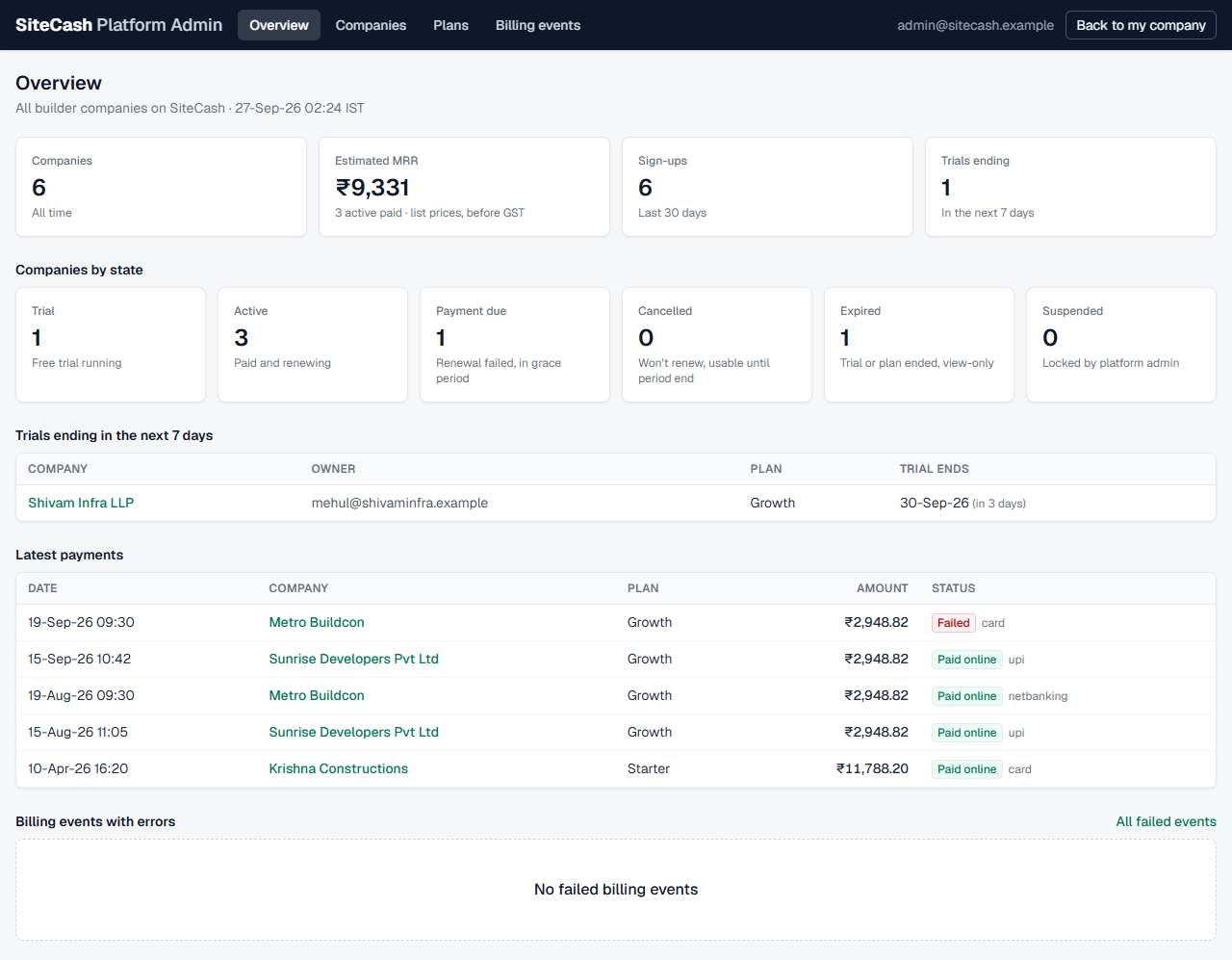Select the Companies total card
Image resolution: width=1232 pixels, height=960 pixels.
click(x=161, y=187)
